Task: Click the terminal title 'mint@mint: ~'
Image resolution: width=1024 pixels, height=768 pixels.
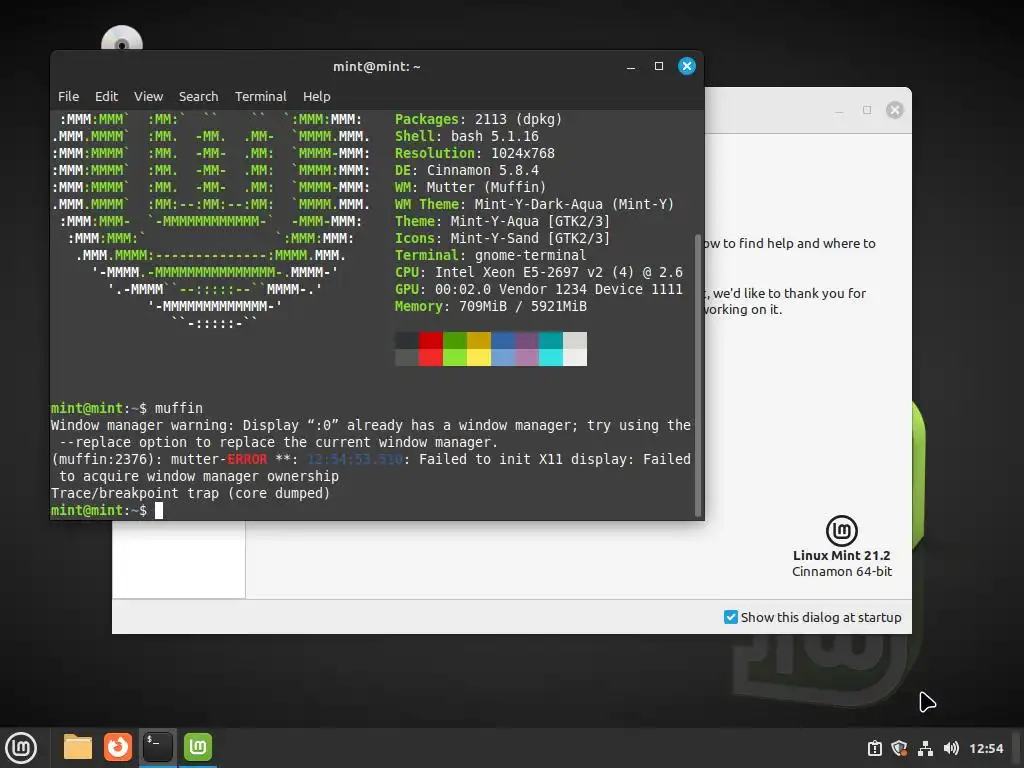Action: (377, 67)
